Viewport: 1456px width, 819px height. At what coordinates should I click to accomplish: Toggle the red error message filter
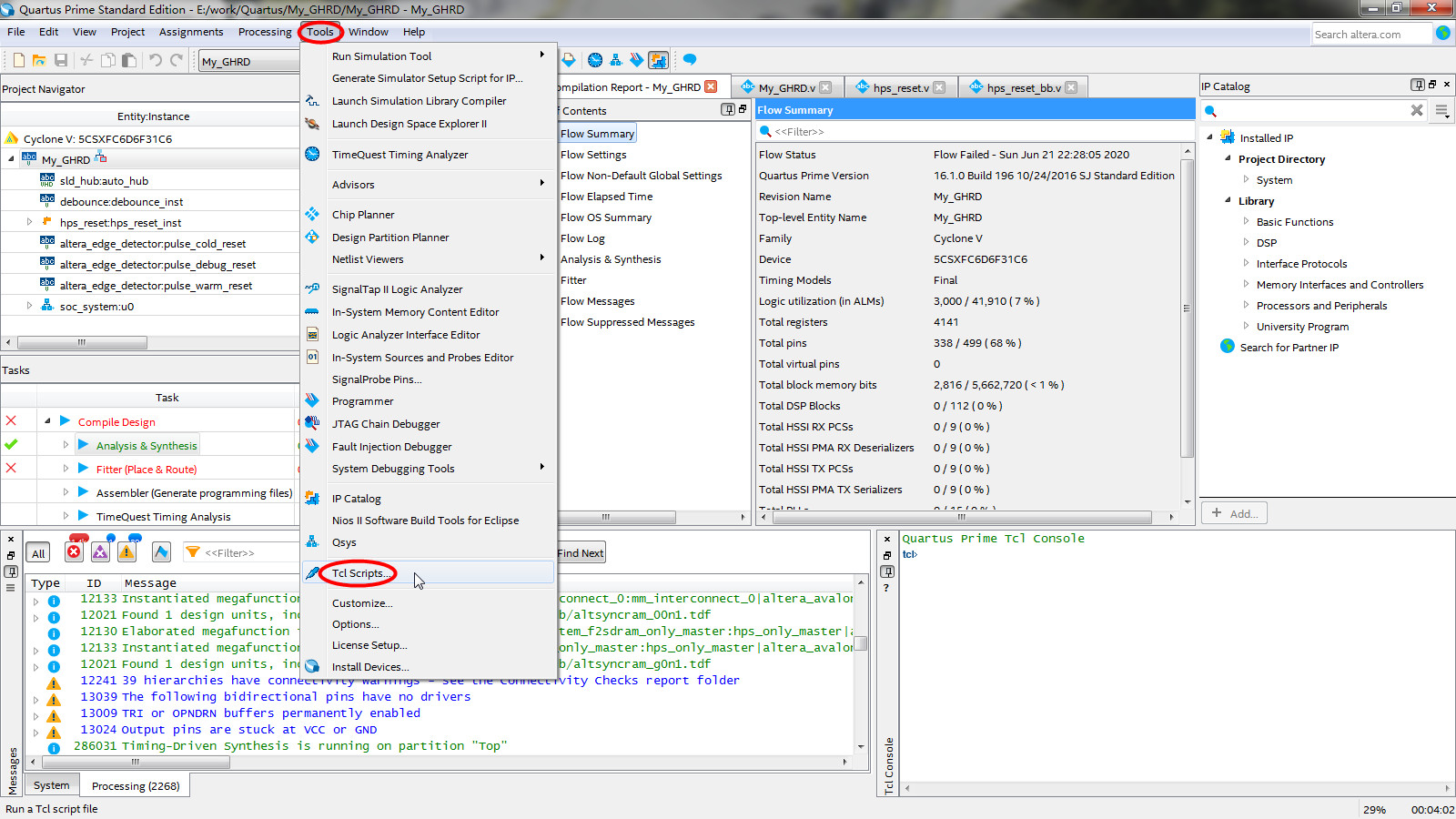click(x=74, y=551)
